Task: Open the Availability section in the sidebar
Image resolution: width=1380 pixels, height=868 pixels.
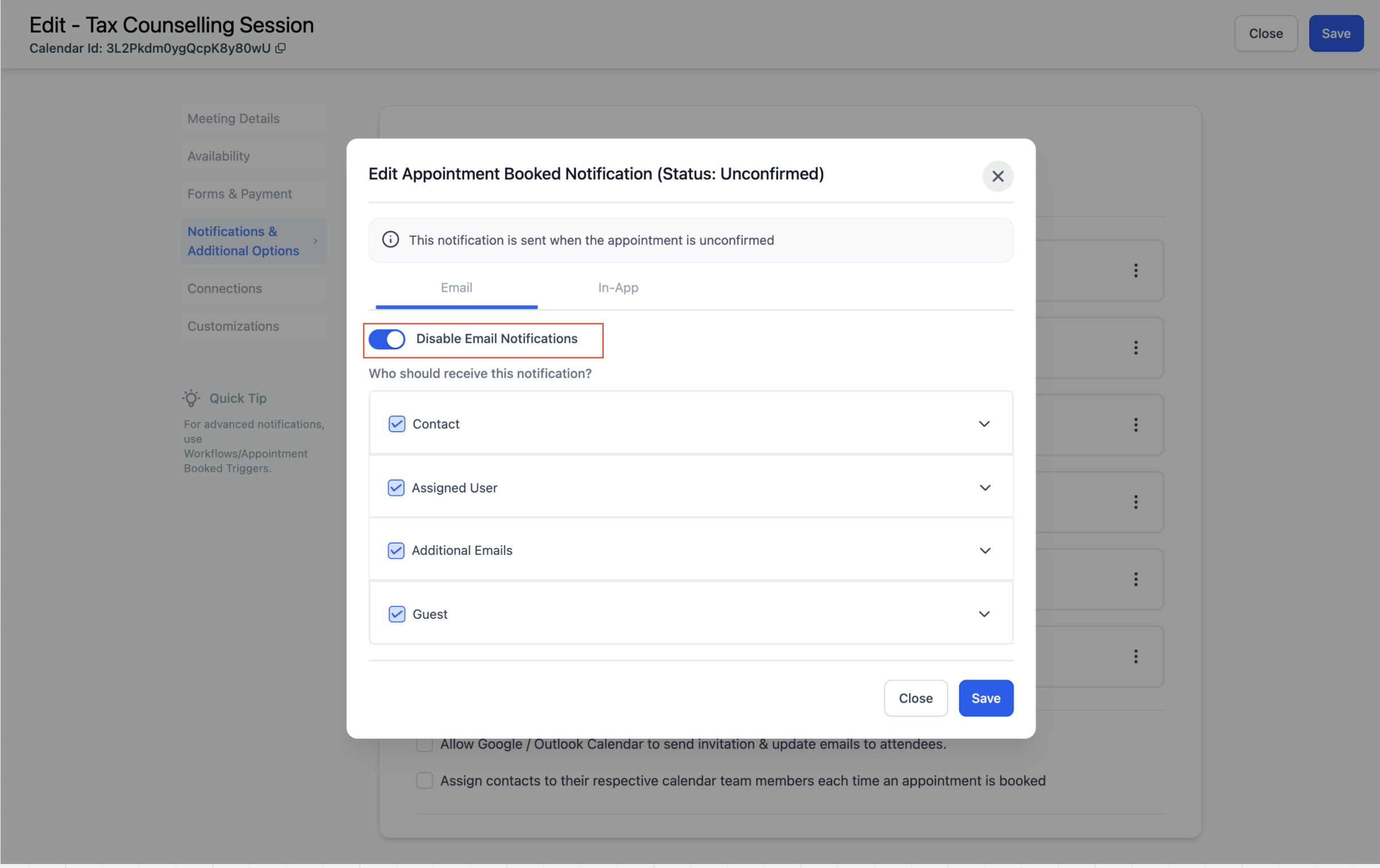Action: (x=218, y=156)
